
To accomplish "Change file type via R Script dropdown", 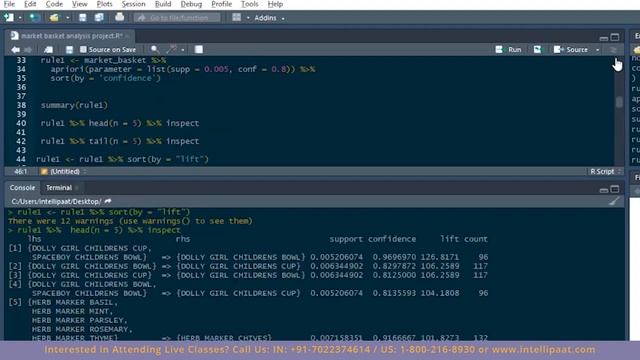I will (605, 171).
